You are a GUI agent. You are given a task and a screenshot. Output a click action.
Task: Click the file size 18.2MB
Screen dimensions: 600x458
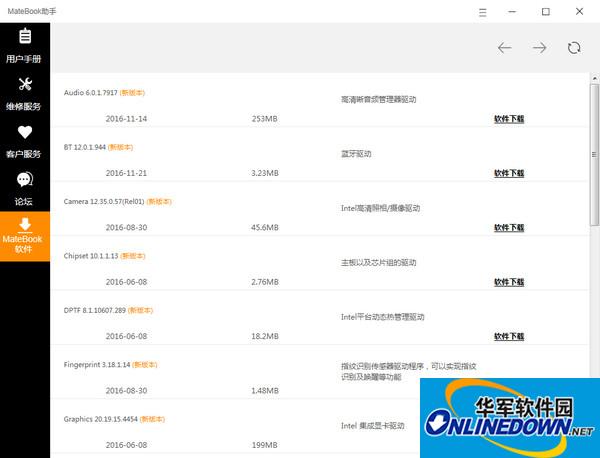coord(265,336)
